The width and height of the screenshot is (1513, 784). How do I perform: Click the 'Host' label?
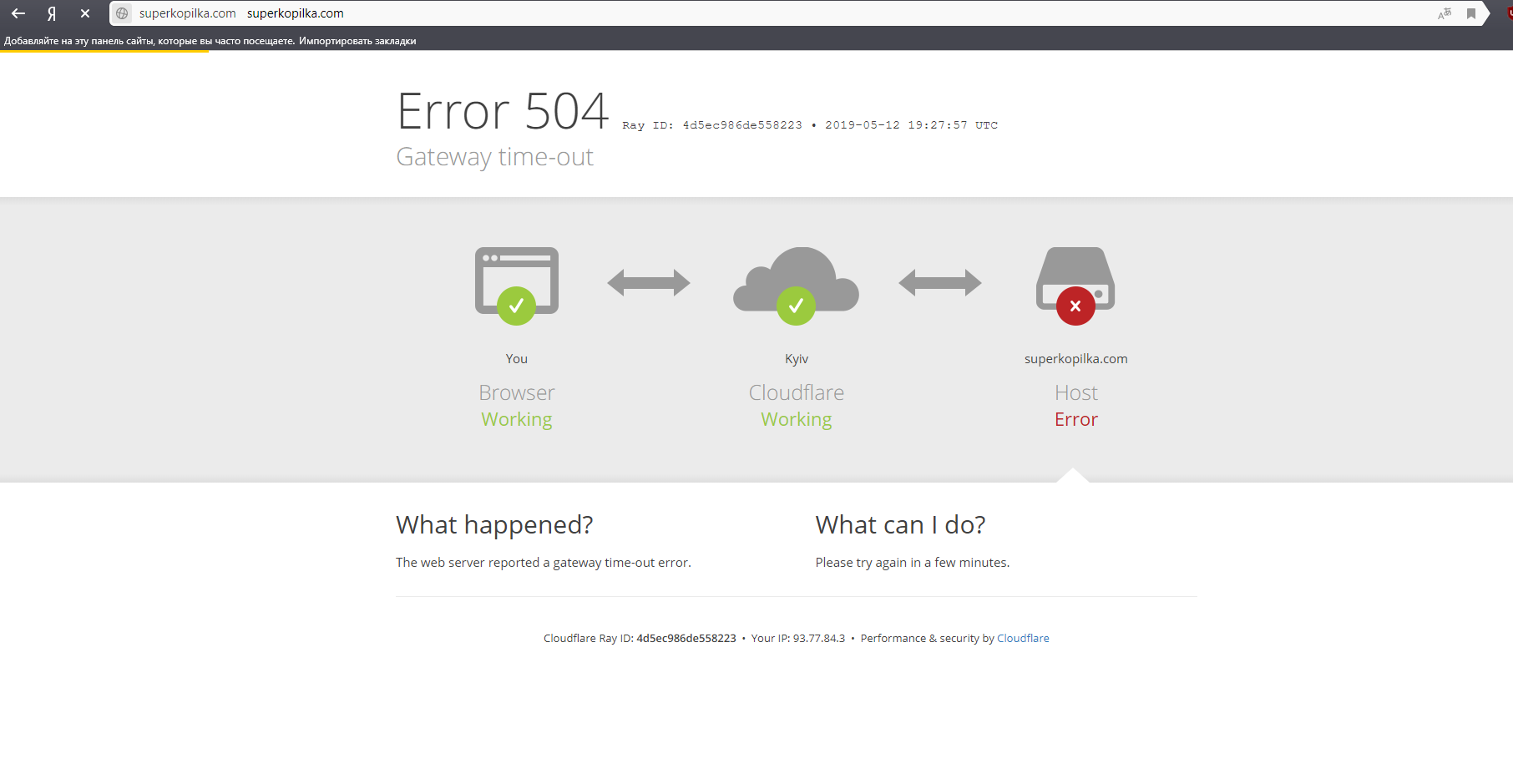pos(1076,392)
